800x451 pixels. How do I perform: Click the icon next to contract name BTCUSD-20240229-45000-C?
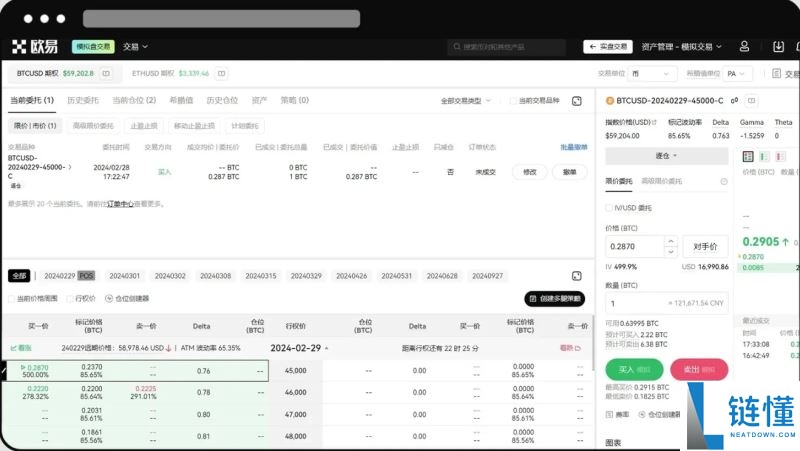coord(752,101)
